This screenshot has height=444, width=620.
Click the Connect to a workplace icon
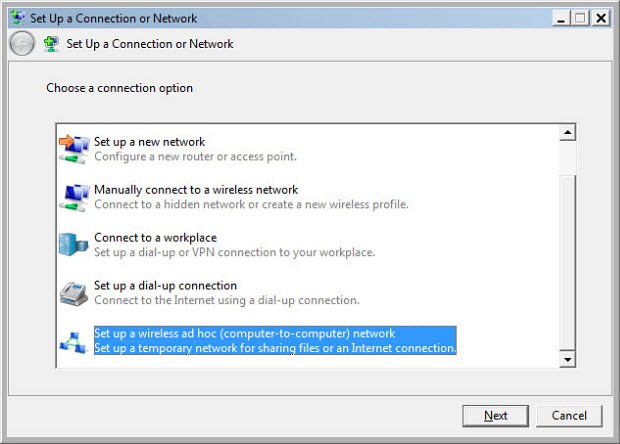click(74, 244)
